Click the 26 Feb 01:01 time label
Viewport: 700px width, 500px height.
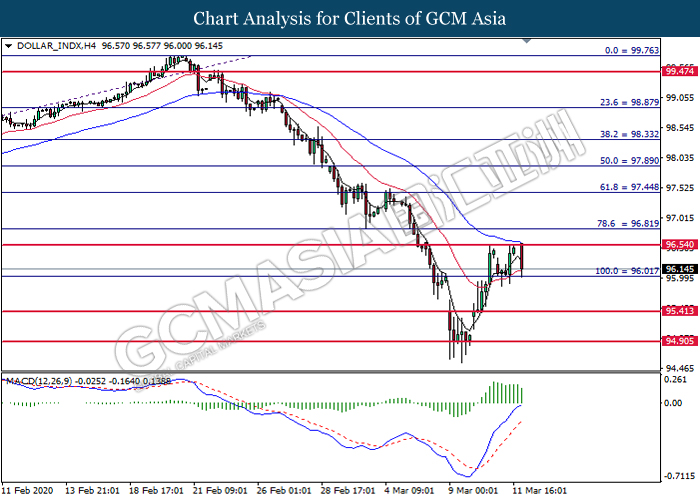[284, 490]
